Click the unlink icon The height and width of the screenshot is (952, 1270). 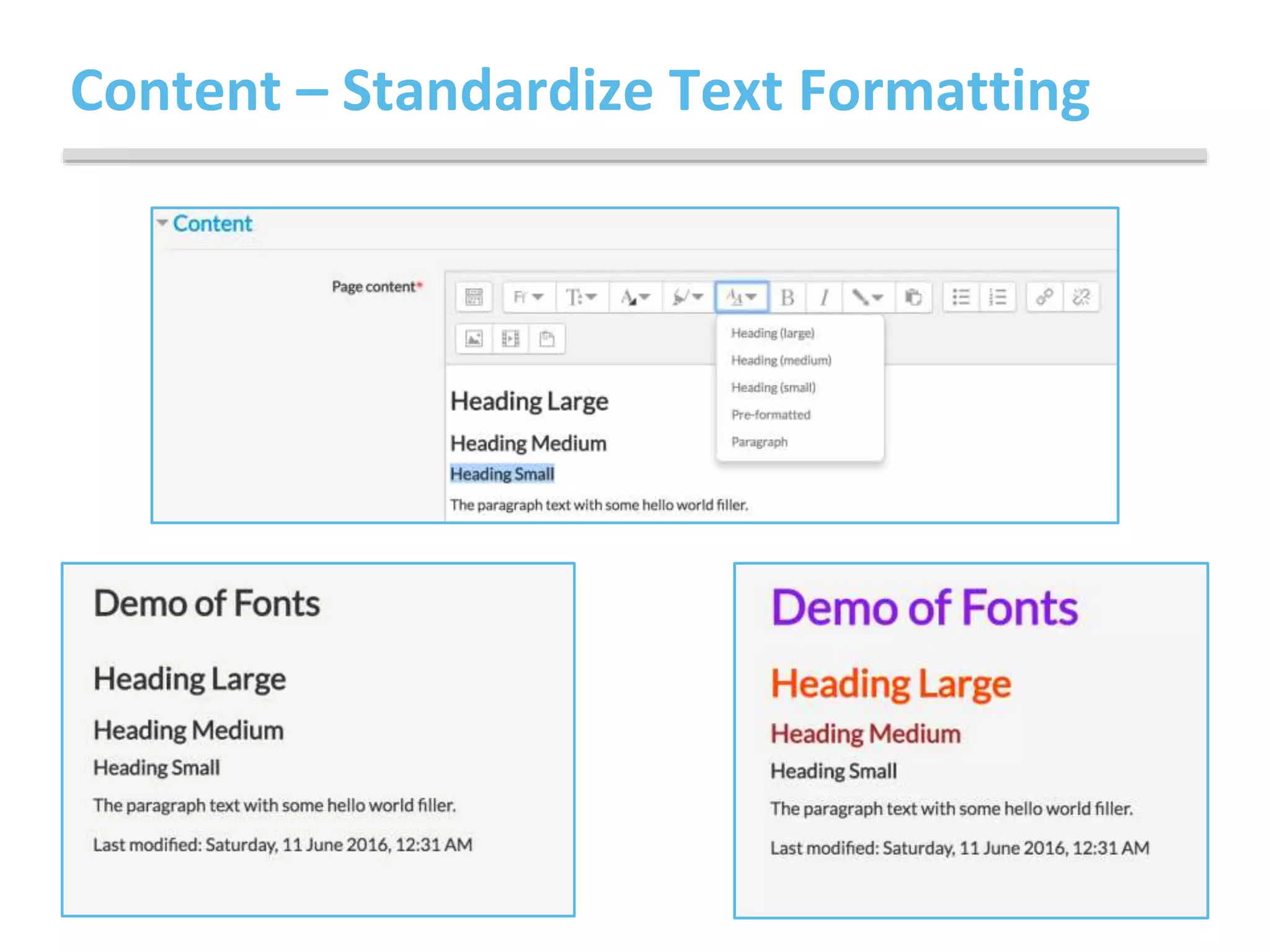pyautogui.click(x=1081, y=297)
